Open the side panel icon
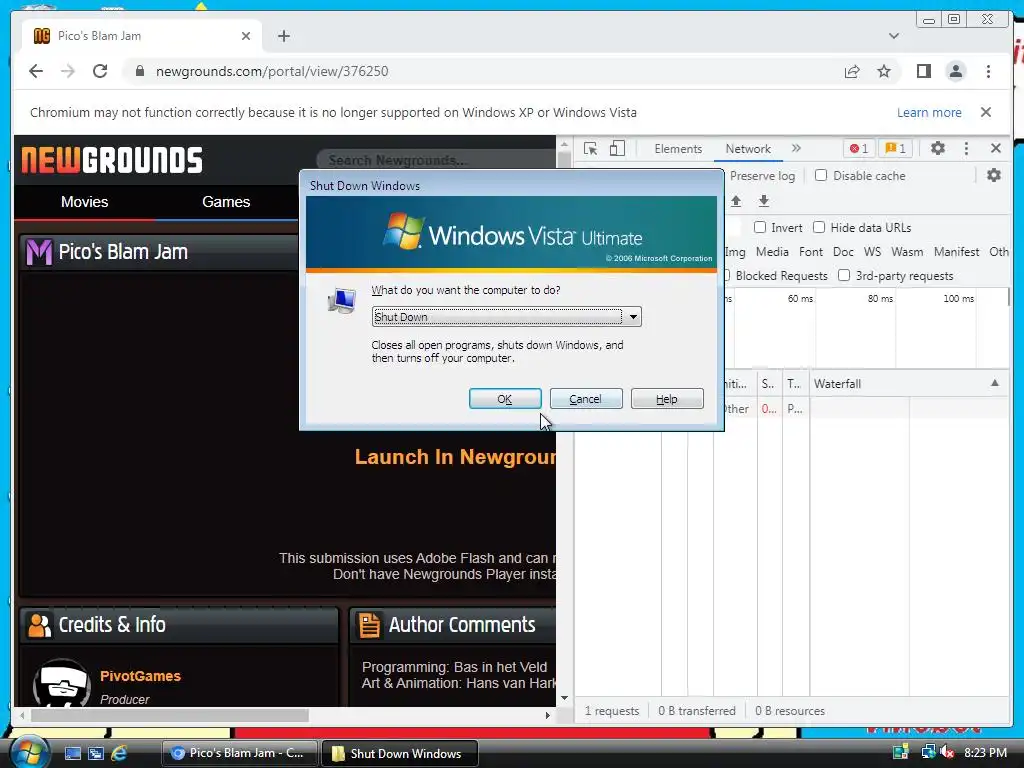 (x=923, y=71)
